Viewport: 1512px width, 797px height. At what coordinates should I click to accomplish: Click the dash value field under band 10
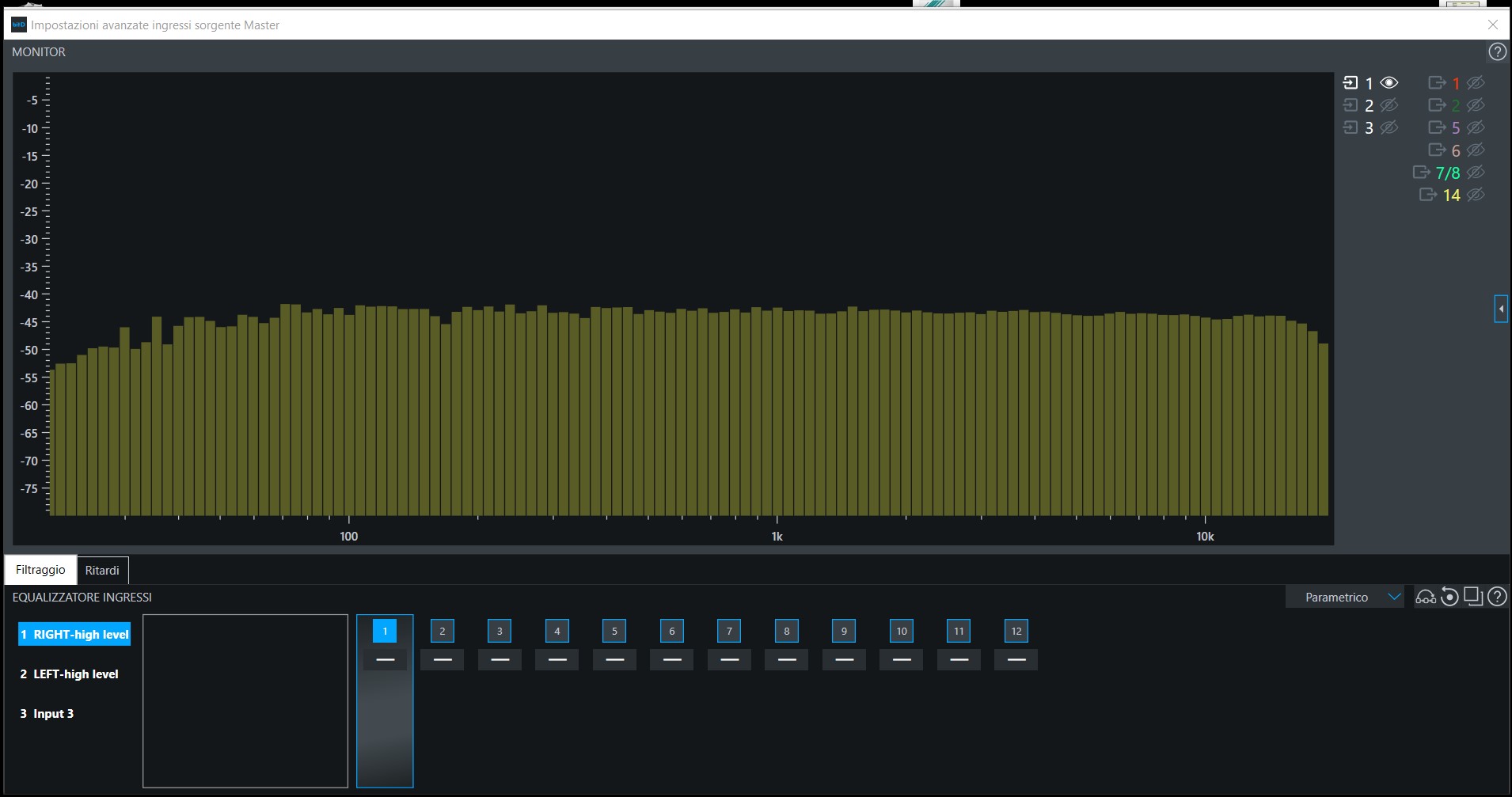click(902, 659)
